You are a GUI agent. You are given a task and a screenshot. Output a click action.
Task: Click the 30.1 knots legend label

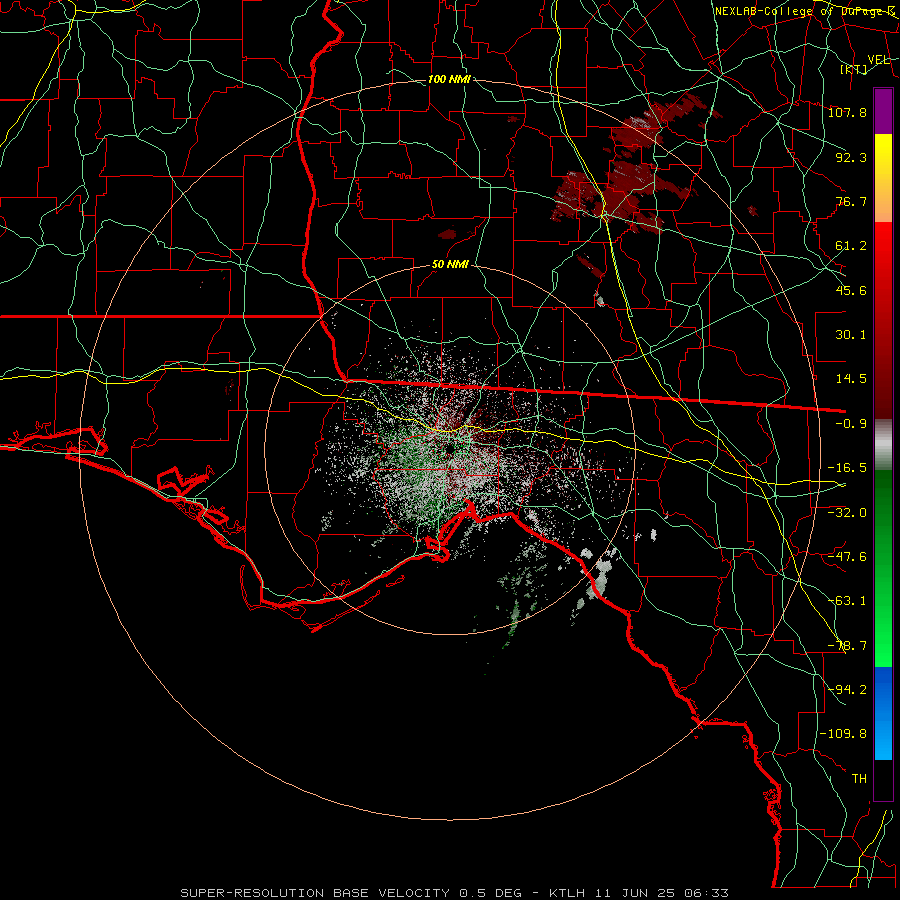tap(851, 335)
